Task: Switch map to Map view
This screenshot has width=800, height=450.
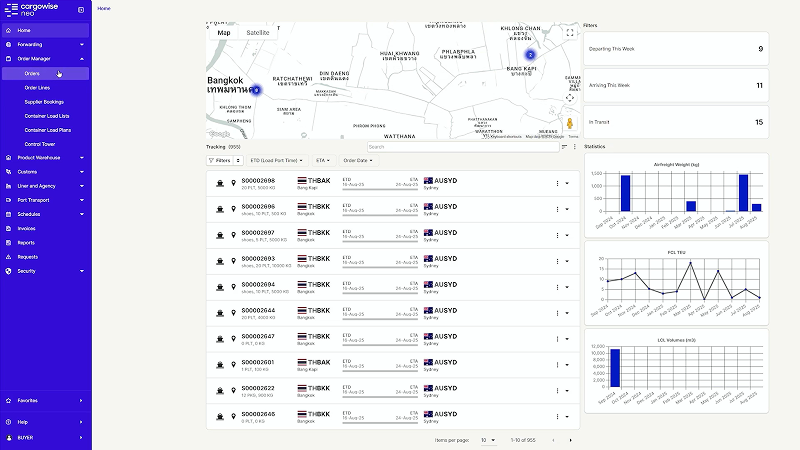Action: (x=224, y=33)
